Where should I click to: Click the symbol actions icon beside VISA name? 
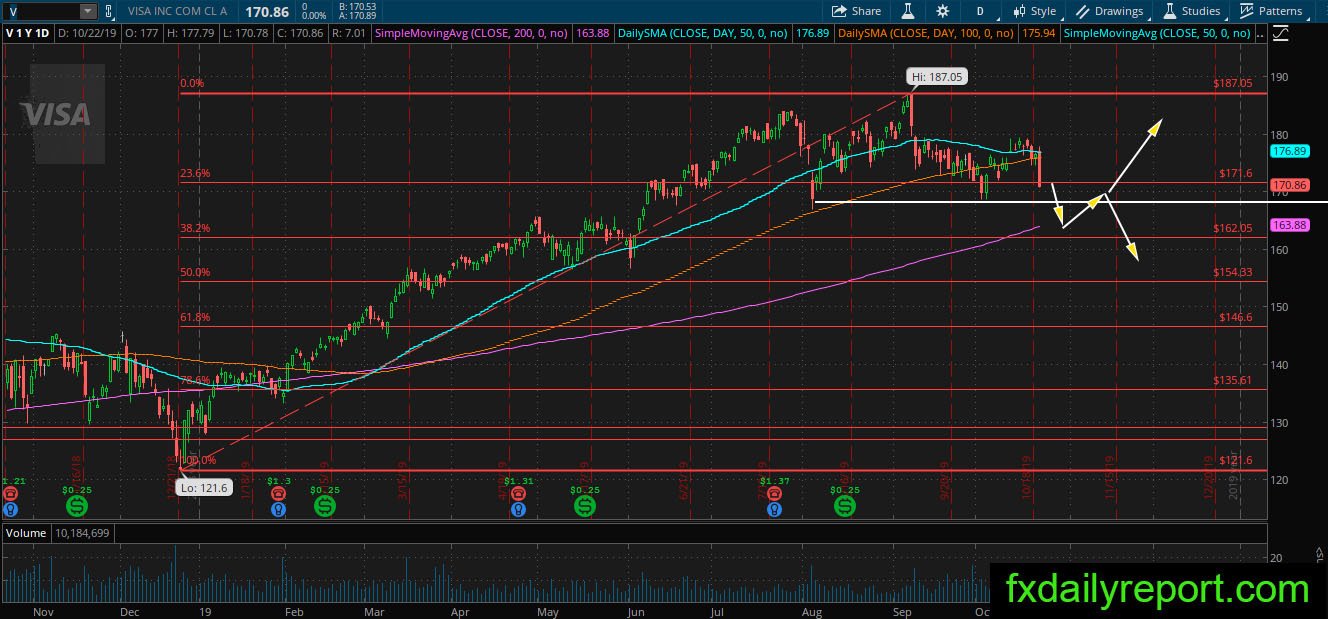(x=110, y=11)
